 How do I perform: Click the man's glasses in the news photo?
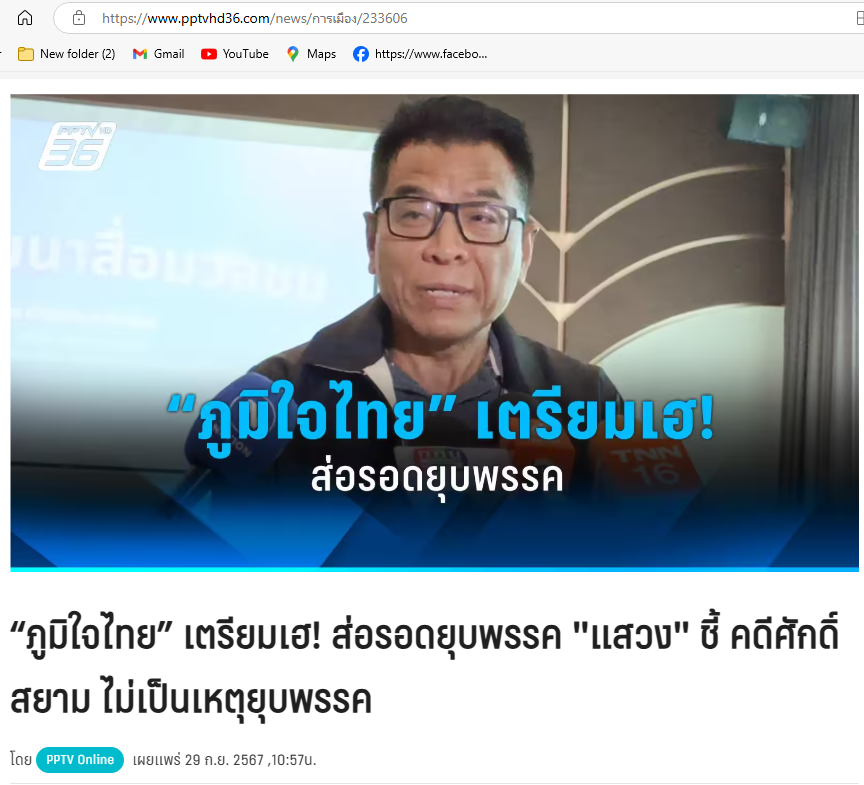[449, 219]
